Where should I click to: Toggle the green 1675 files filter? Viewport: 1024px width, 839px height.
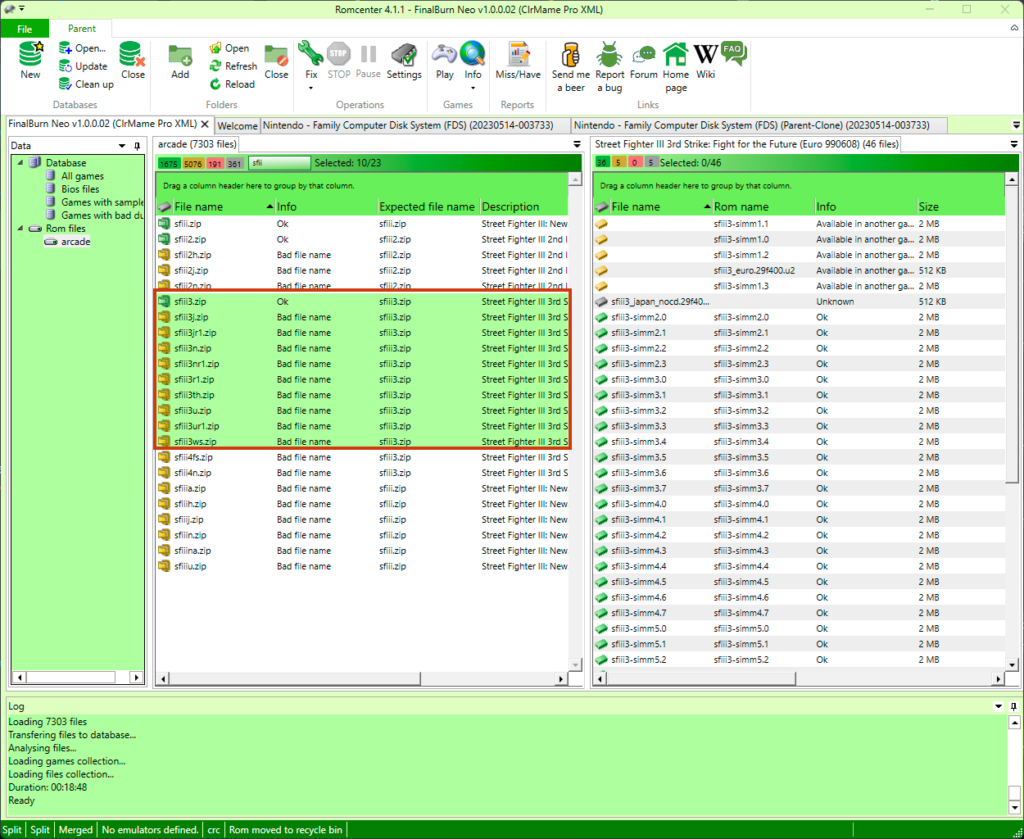point(168,163)
